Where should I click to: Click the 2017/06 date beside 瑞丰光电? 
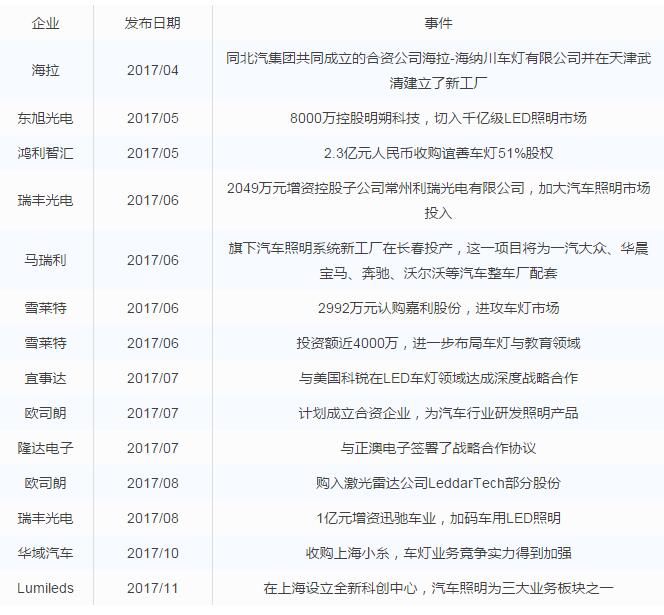pos(152,200)
